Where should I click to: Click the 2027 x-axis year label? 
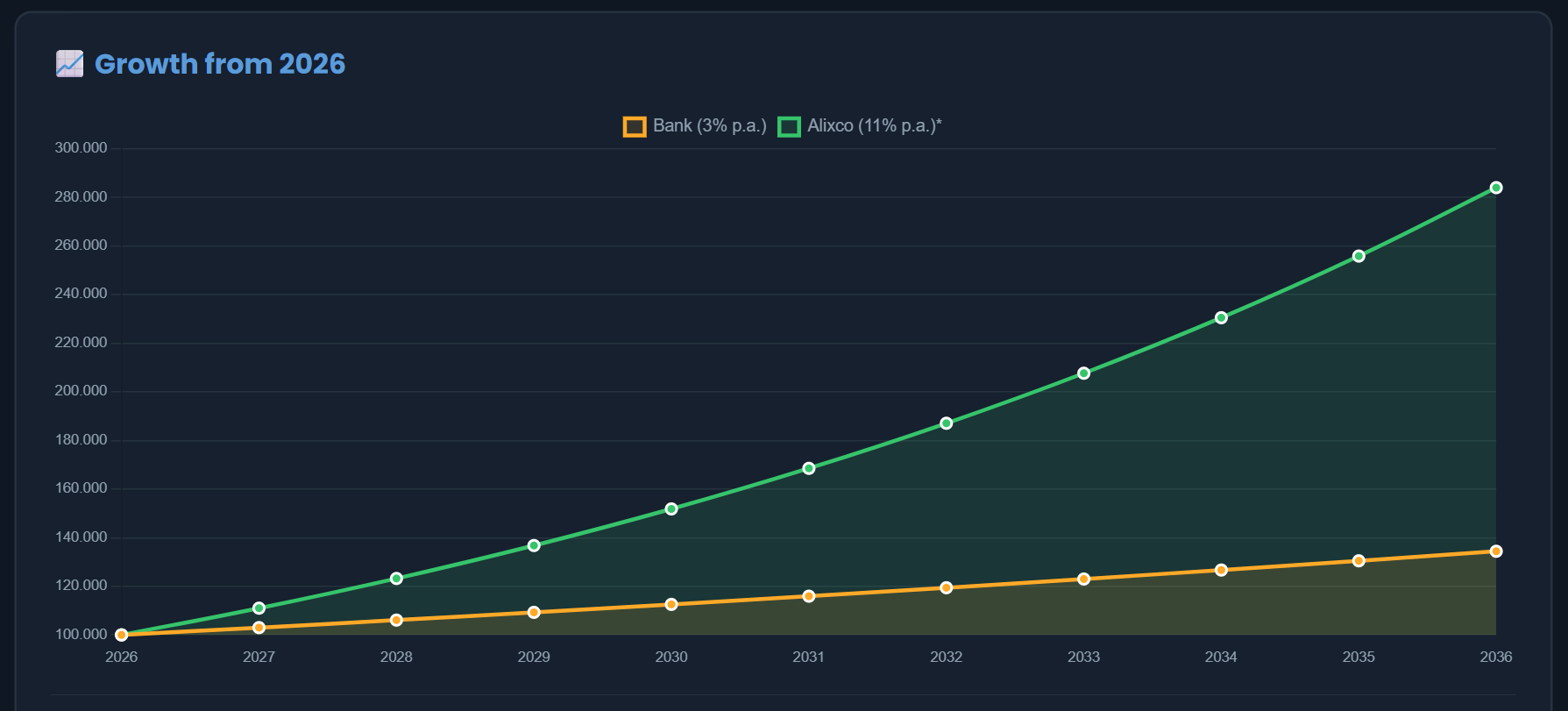point(259,657)
